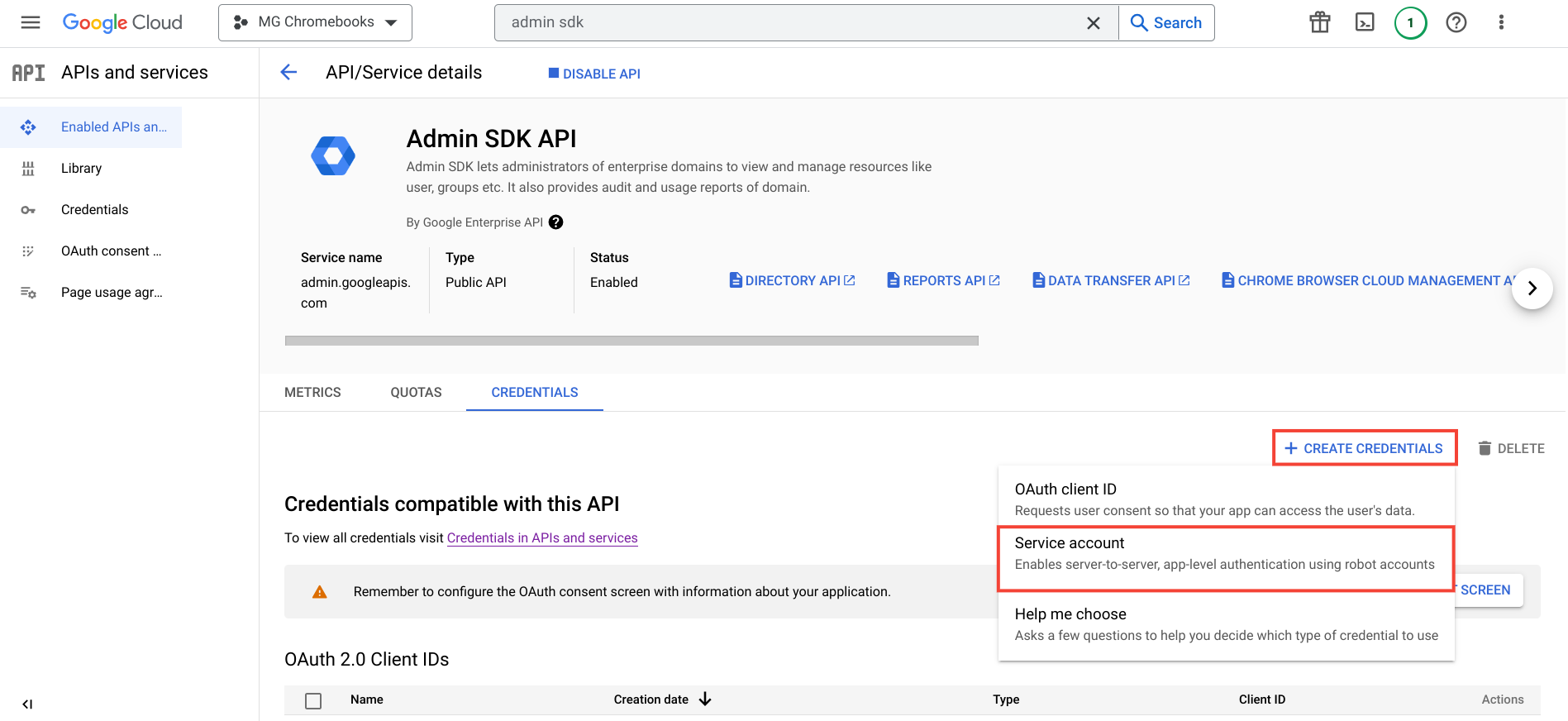
Task: Click the Credentials key icon
Action: click(28, 210)
